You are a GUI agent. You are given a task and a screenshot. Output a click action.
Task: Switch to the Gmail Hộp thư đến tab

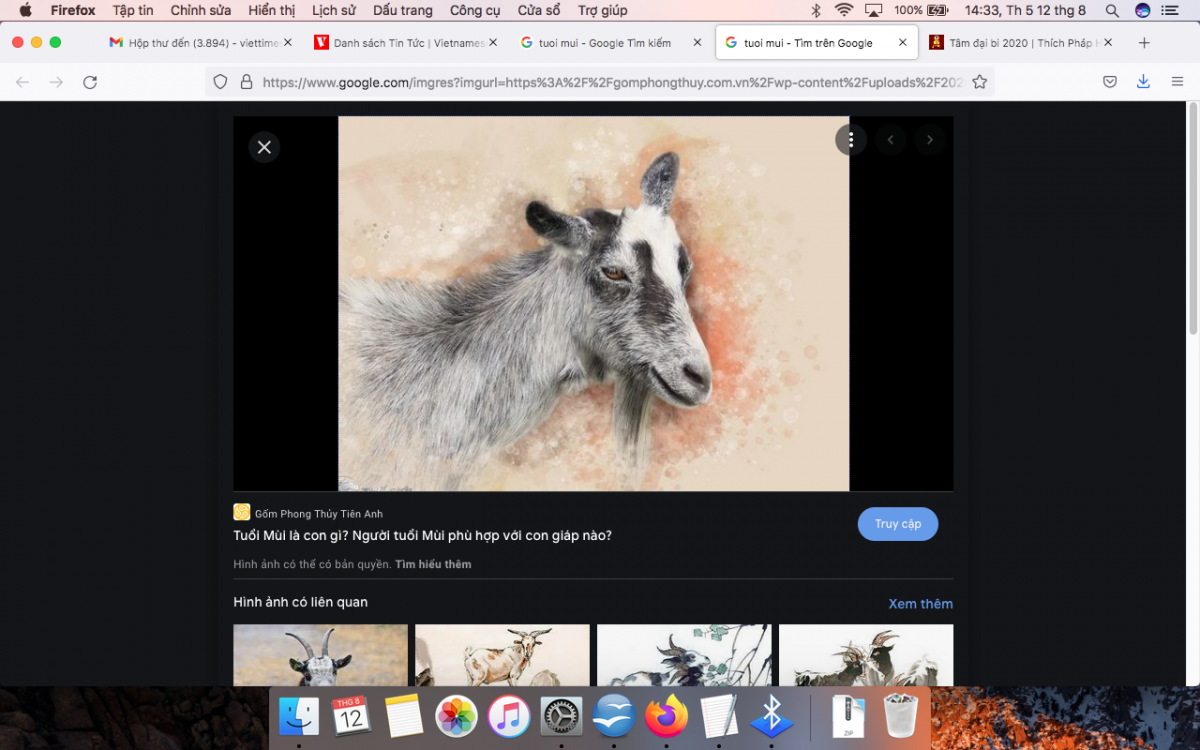[195, 43]
